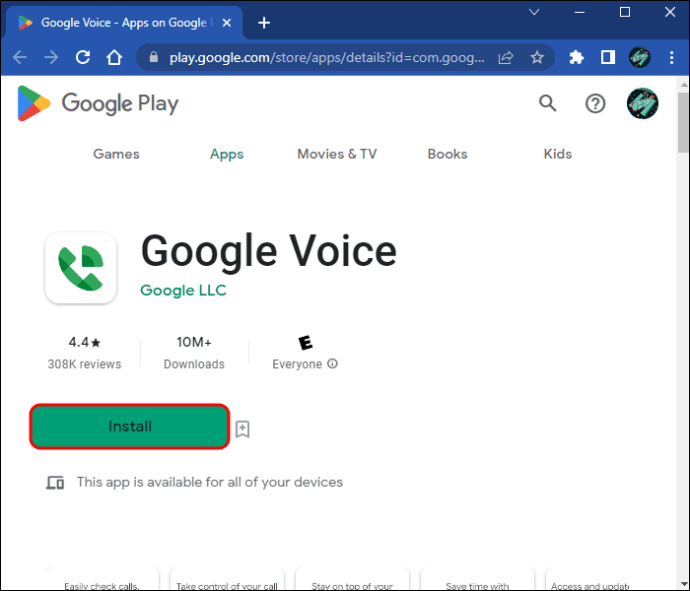Viewport: 690px width, 591px height.
Task: Search Google Play with magnifier icon
Action: pyautogui.click(x=547, y=103)
